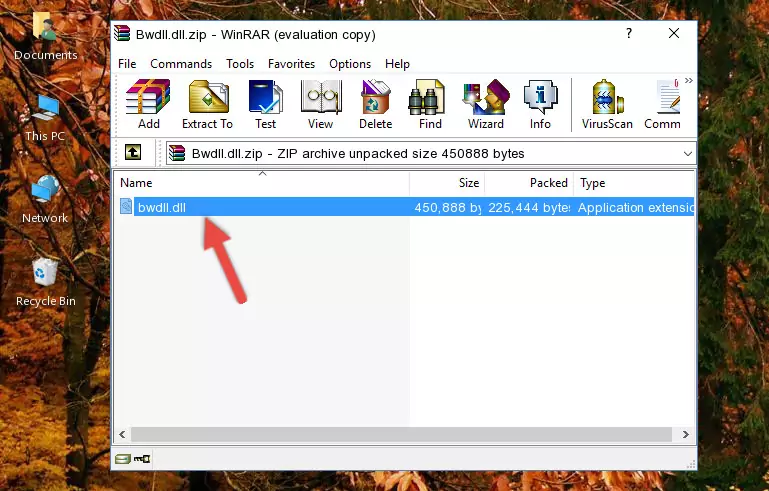Click the Application extension type cell
Viewport: 769px width, 491px height.
[636, 207]
